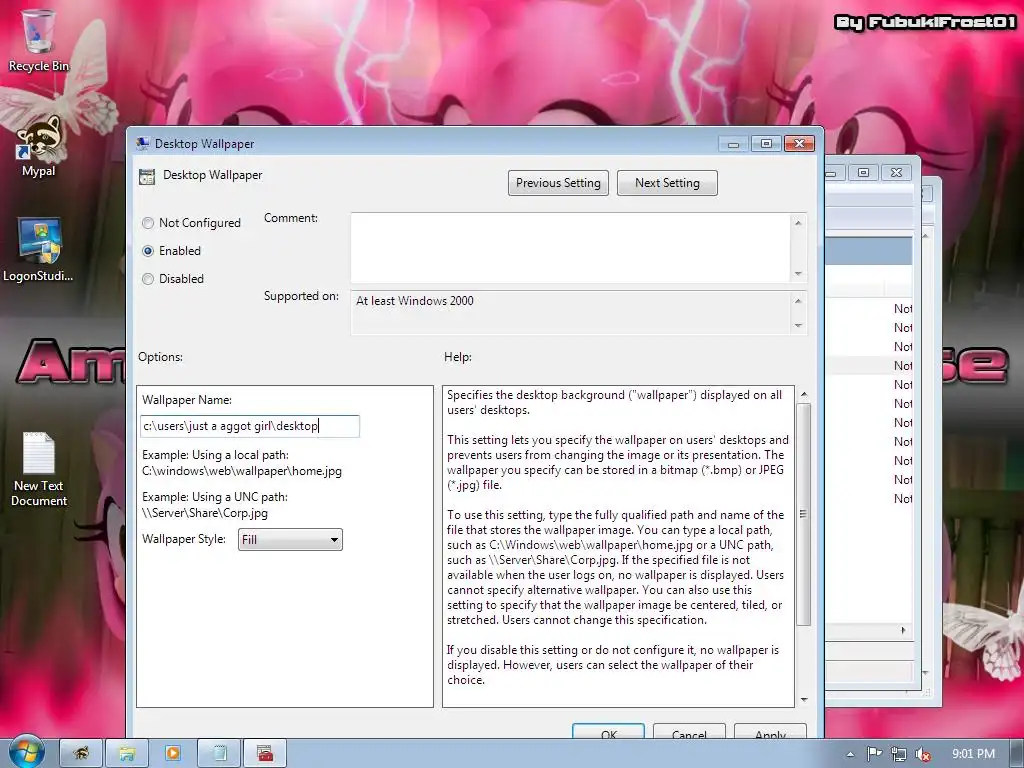
Task: Choose the Disabled radio button
Action: [x=148, y=279]
